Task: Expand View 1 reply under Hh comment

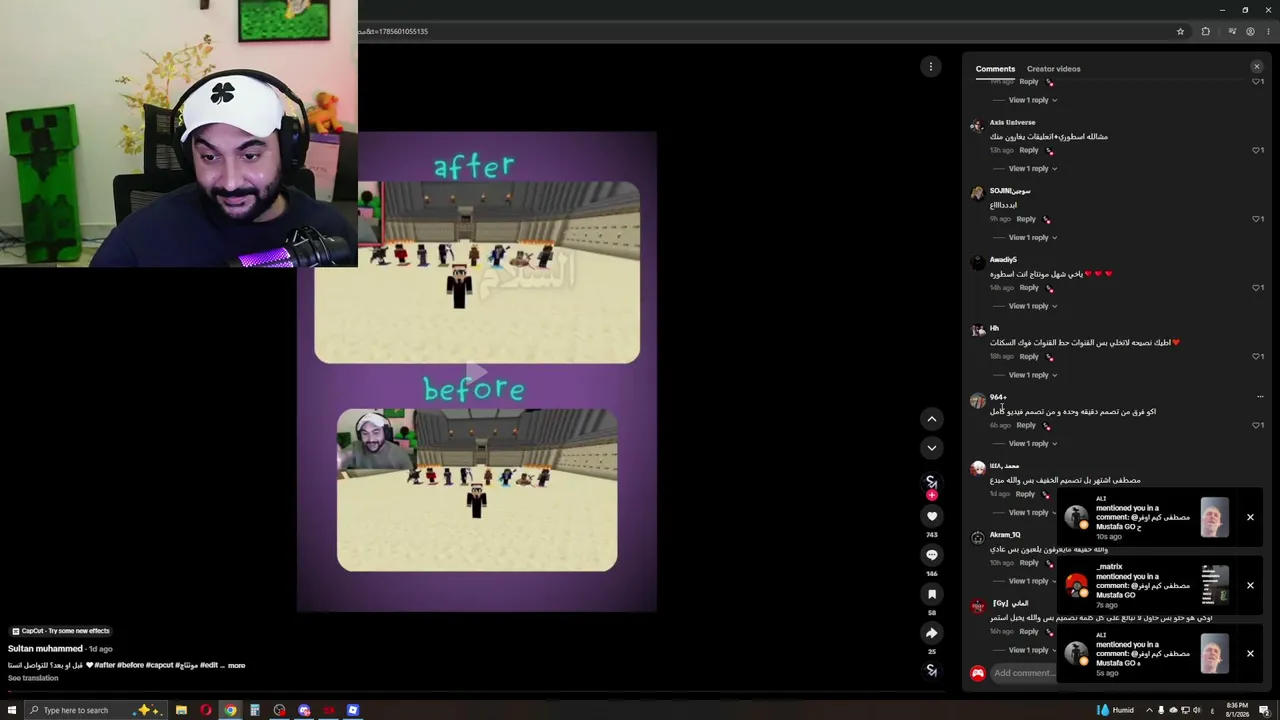Action: [x=1032, y=375]
